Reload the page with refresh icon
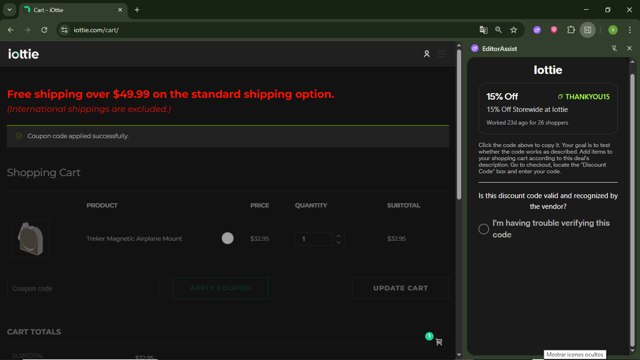The width and height of the screenshot is (640, 360). (x=44, y=30)
